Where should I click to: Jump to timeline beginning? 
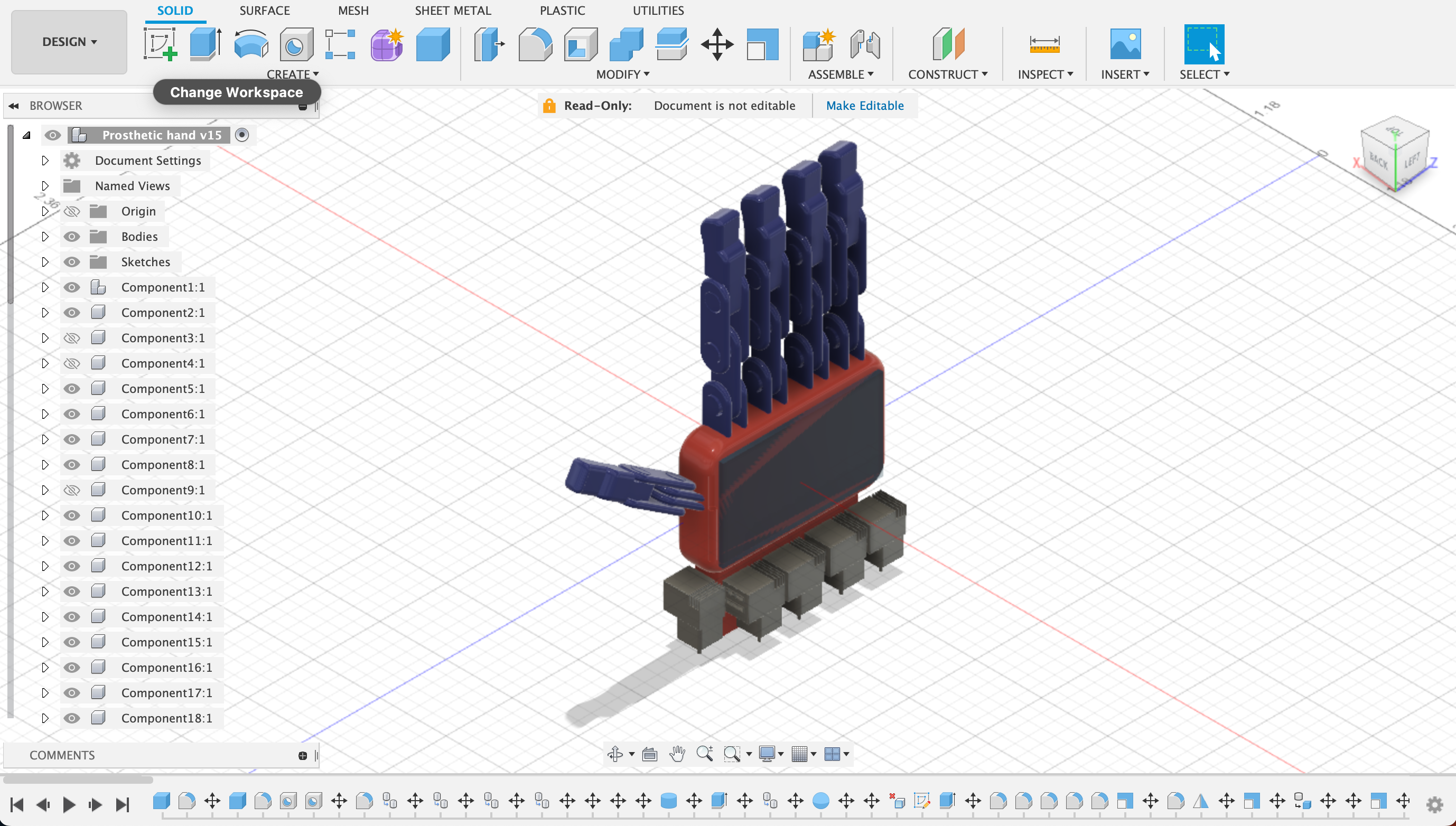coord(17,804)
